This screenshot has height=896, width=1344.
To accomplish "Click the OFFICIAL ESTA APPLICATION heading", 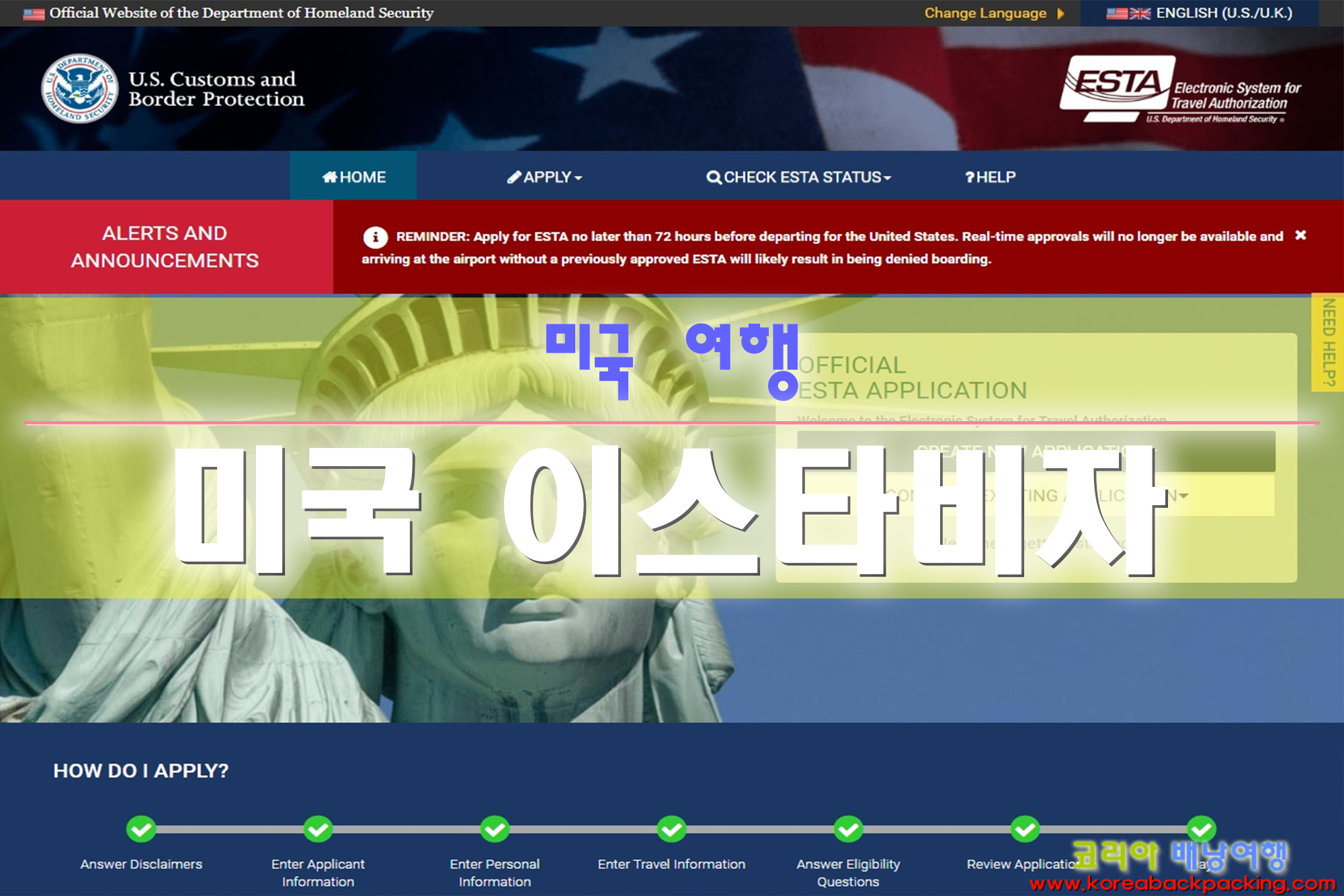I will (913, 377).
